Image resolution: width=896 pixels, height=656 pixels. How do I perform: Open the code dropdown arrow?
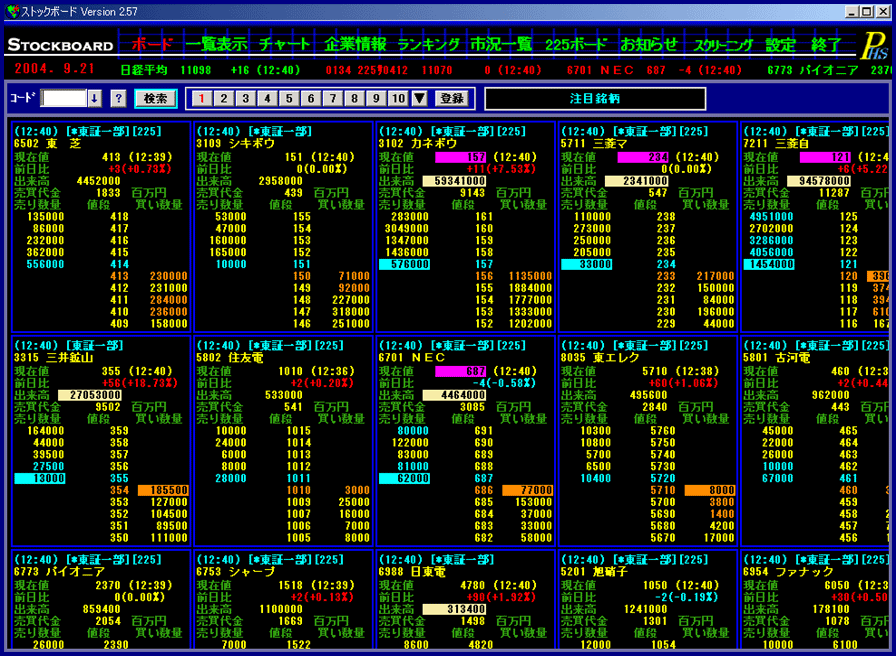(x=95, y=98)
